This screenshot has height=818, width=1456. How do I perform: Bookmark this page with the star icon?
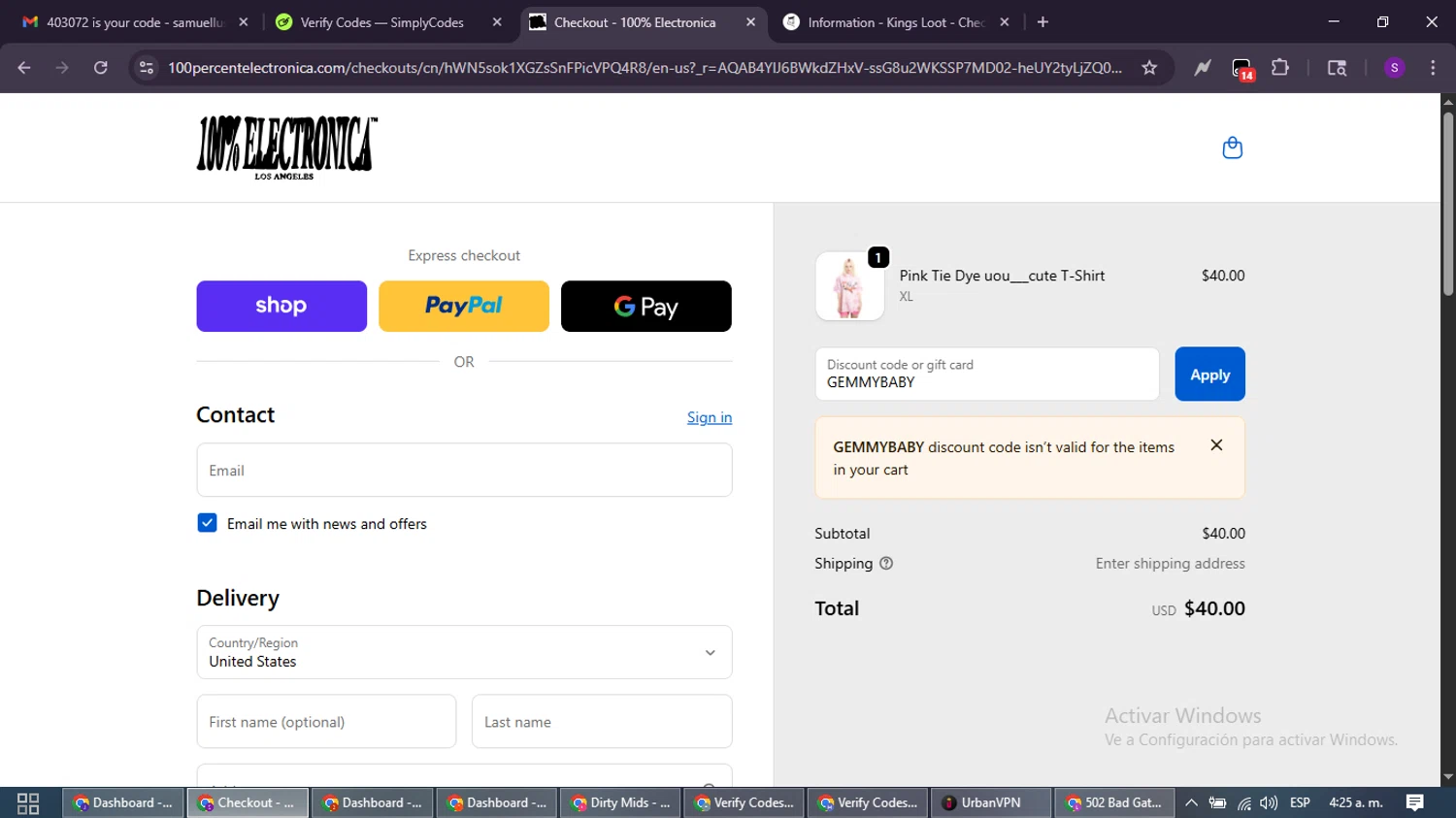[1149, 68]
